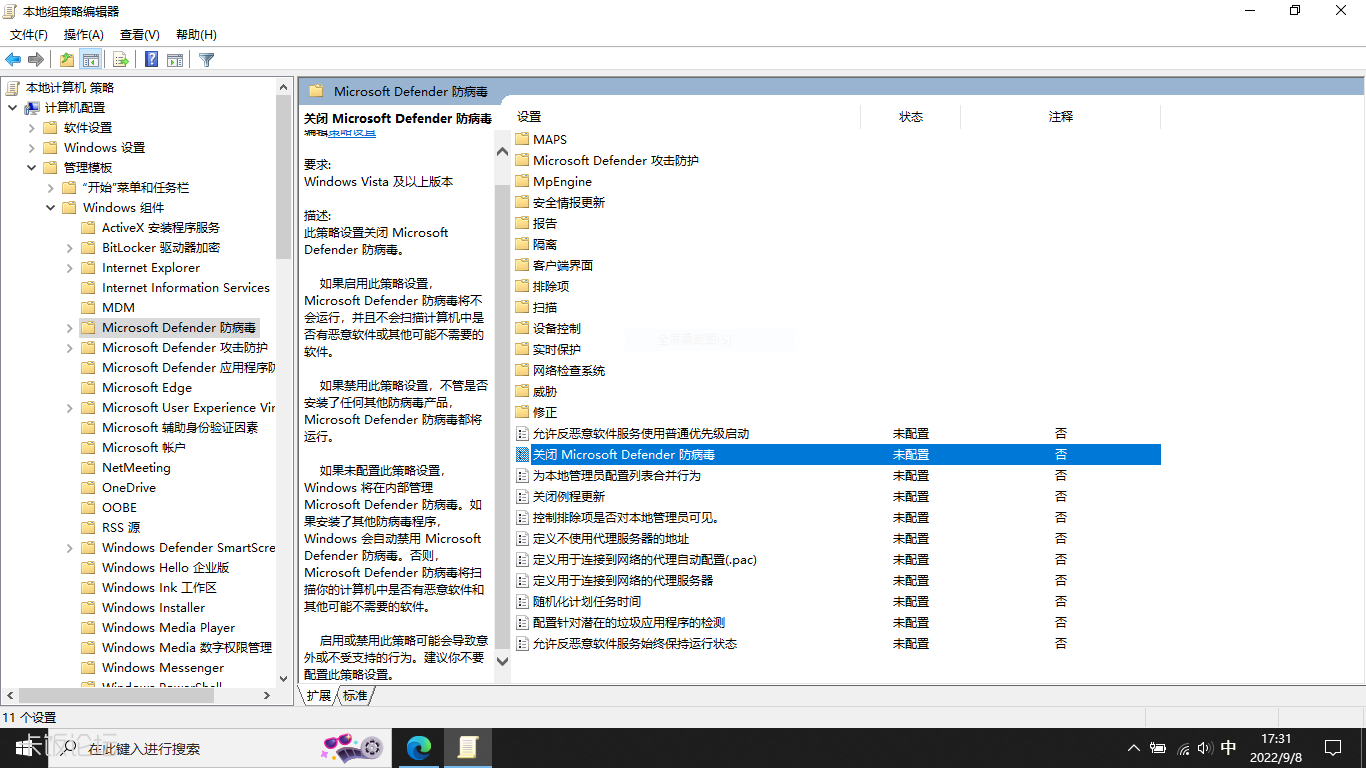Viewport: 1366px width, 768px height.
Task: Click the description pane scroll-up arrow
Action: [502, 152]
